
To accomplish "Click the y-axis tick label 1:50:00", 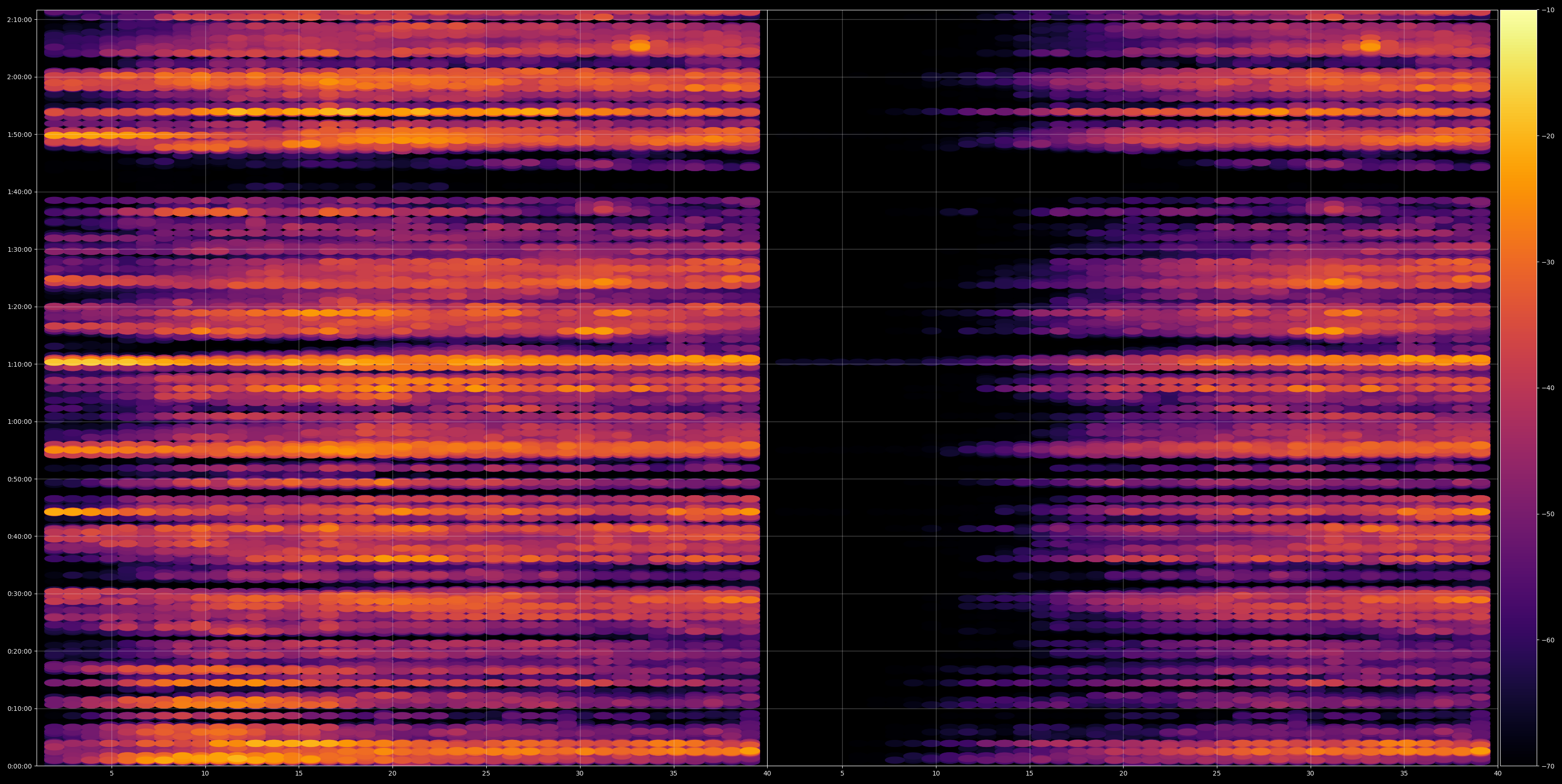I will pos(19,135).
